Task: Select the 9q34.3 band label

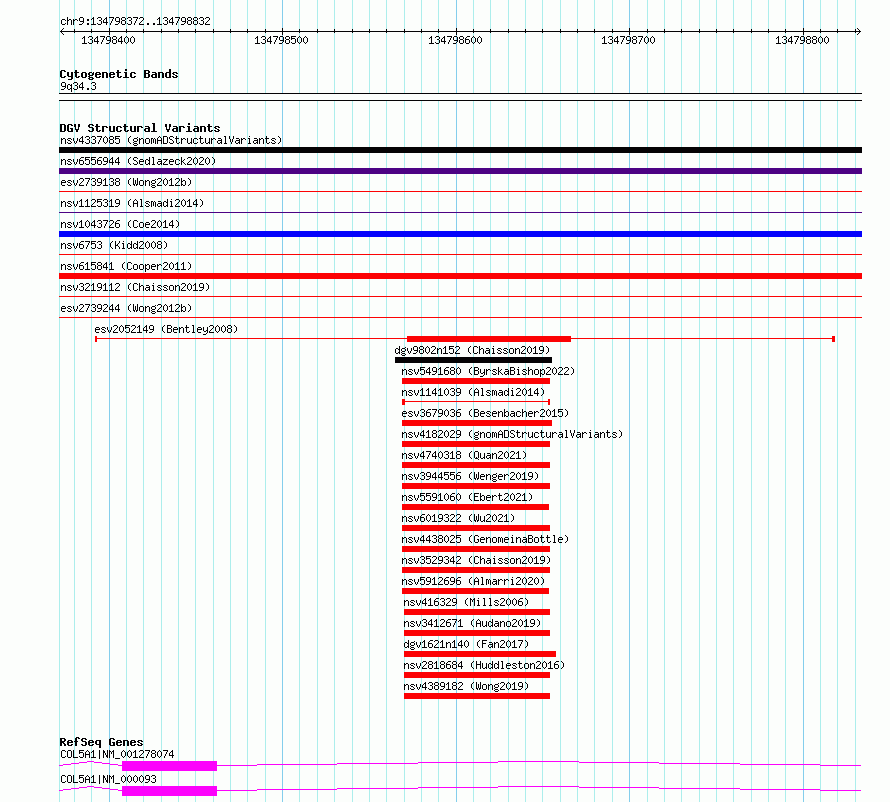Action: (78, 86)
